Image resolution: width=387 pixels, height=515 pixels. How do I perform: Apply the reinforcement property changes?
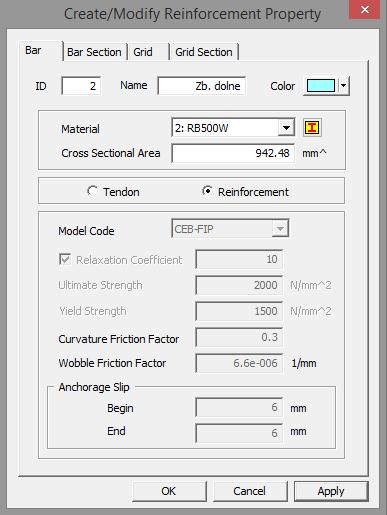pos(331,491)
